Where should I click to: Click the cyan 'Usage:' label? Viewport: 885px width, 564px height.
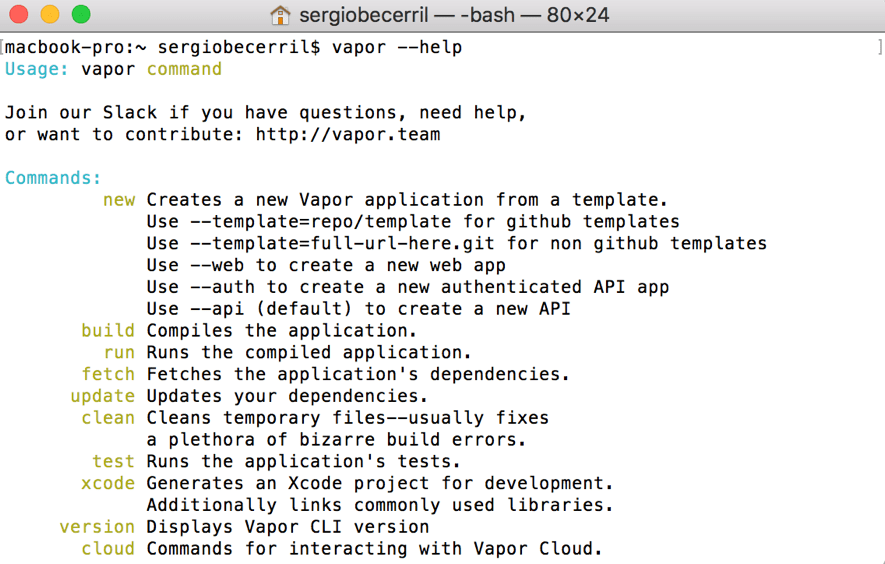point(37,69)
